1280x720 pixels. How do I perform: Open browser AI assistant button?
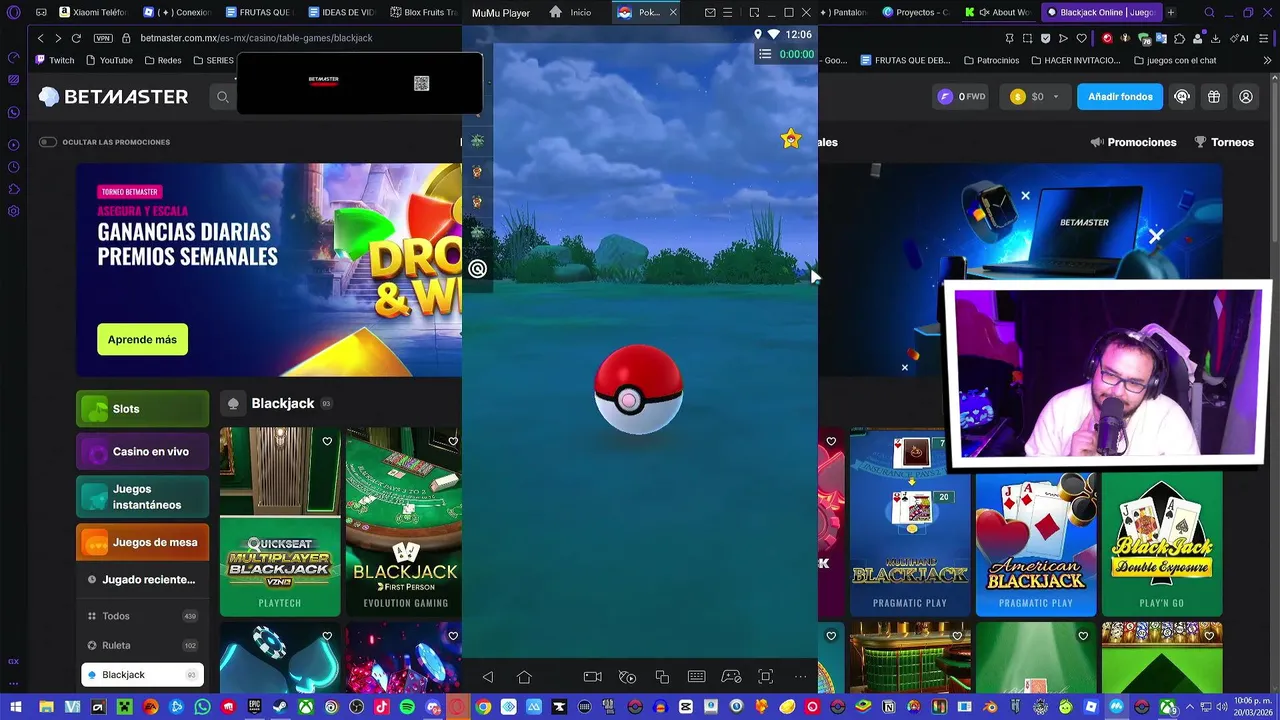point(1238,38)
